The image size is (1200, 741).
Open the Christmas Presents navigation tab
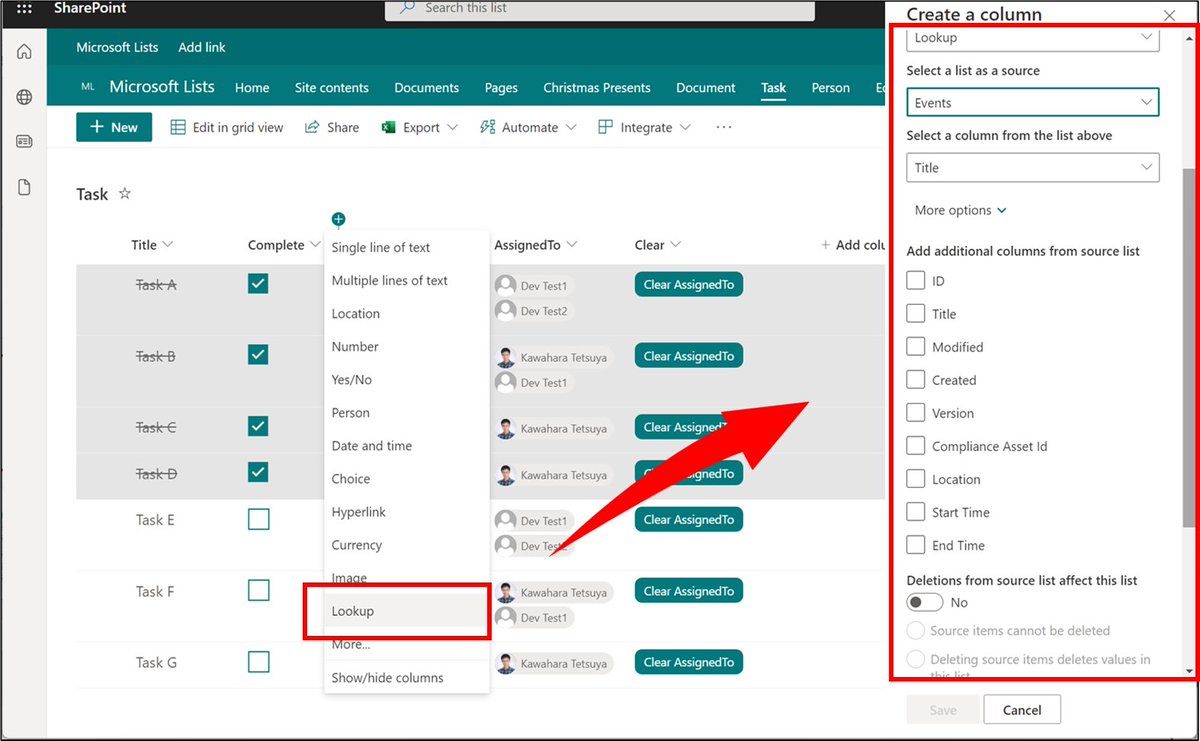point(597,88)
